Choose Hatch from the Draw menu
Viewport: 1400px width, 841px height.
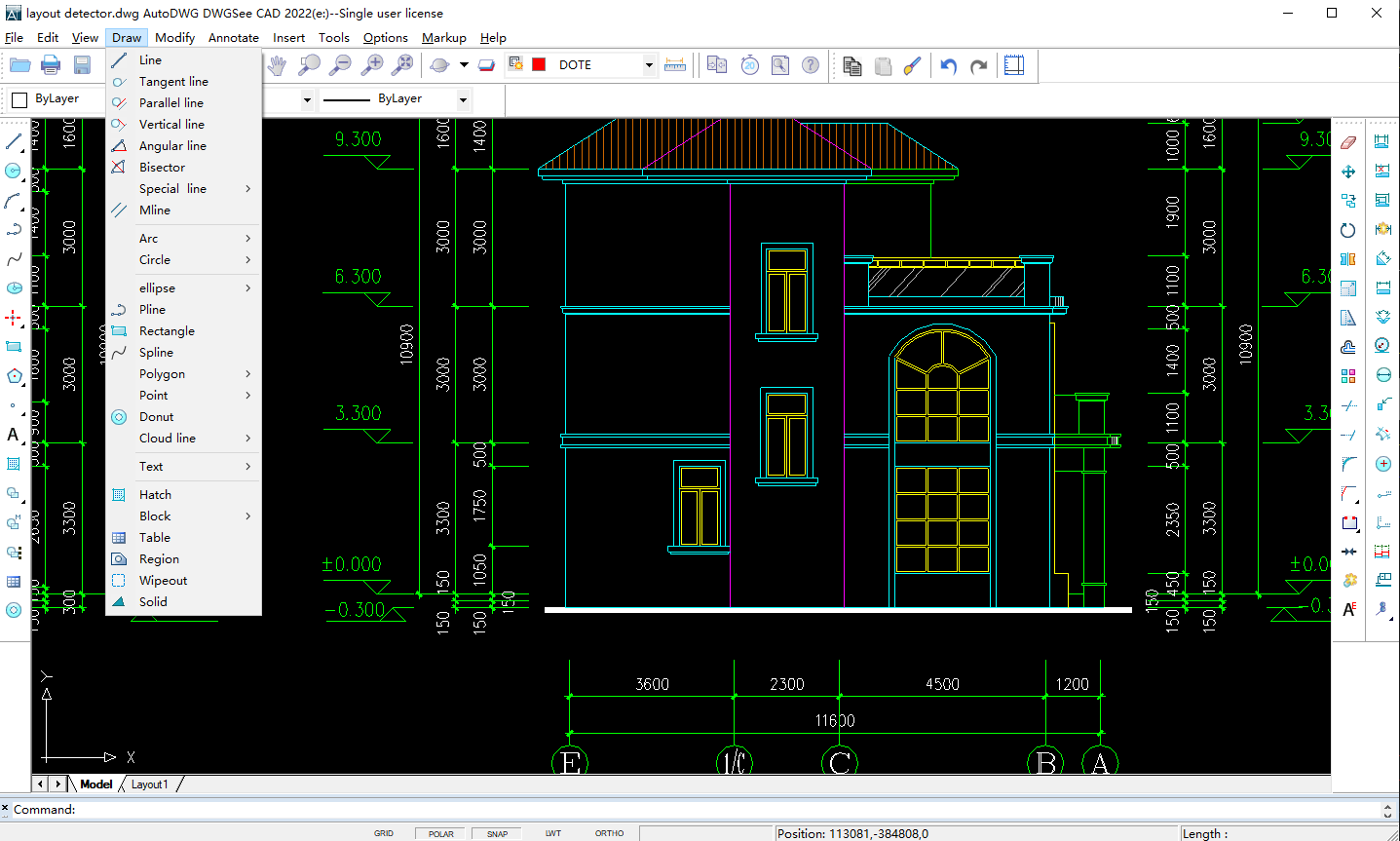click(184, 495)
